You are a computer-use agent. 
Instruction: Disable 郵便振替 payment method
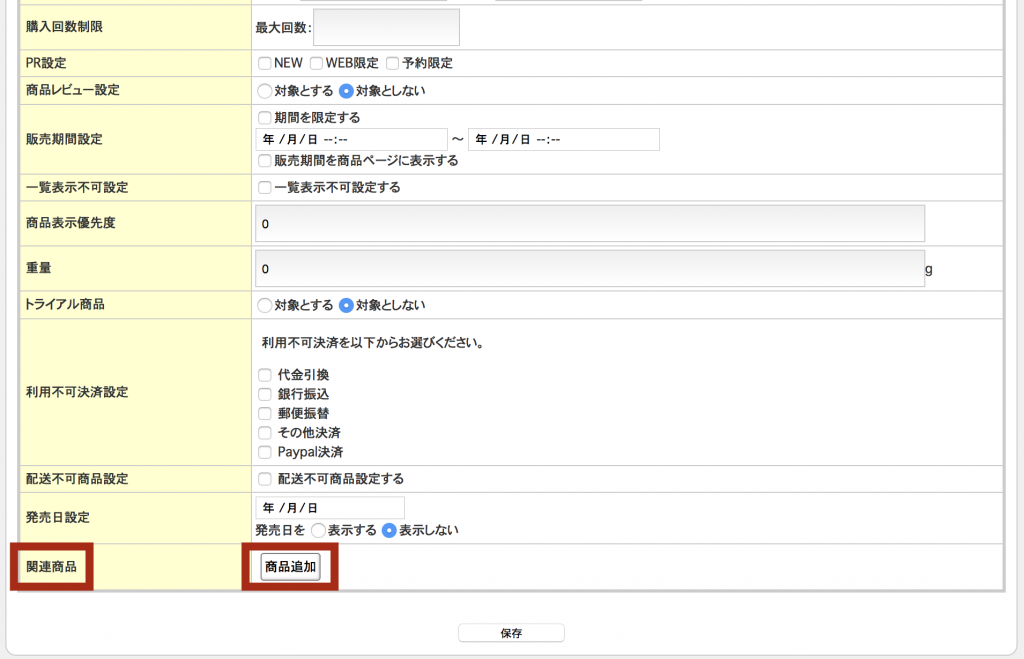[264, 412]
